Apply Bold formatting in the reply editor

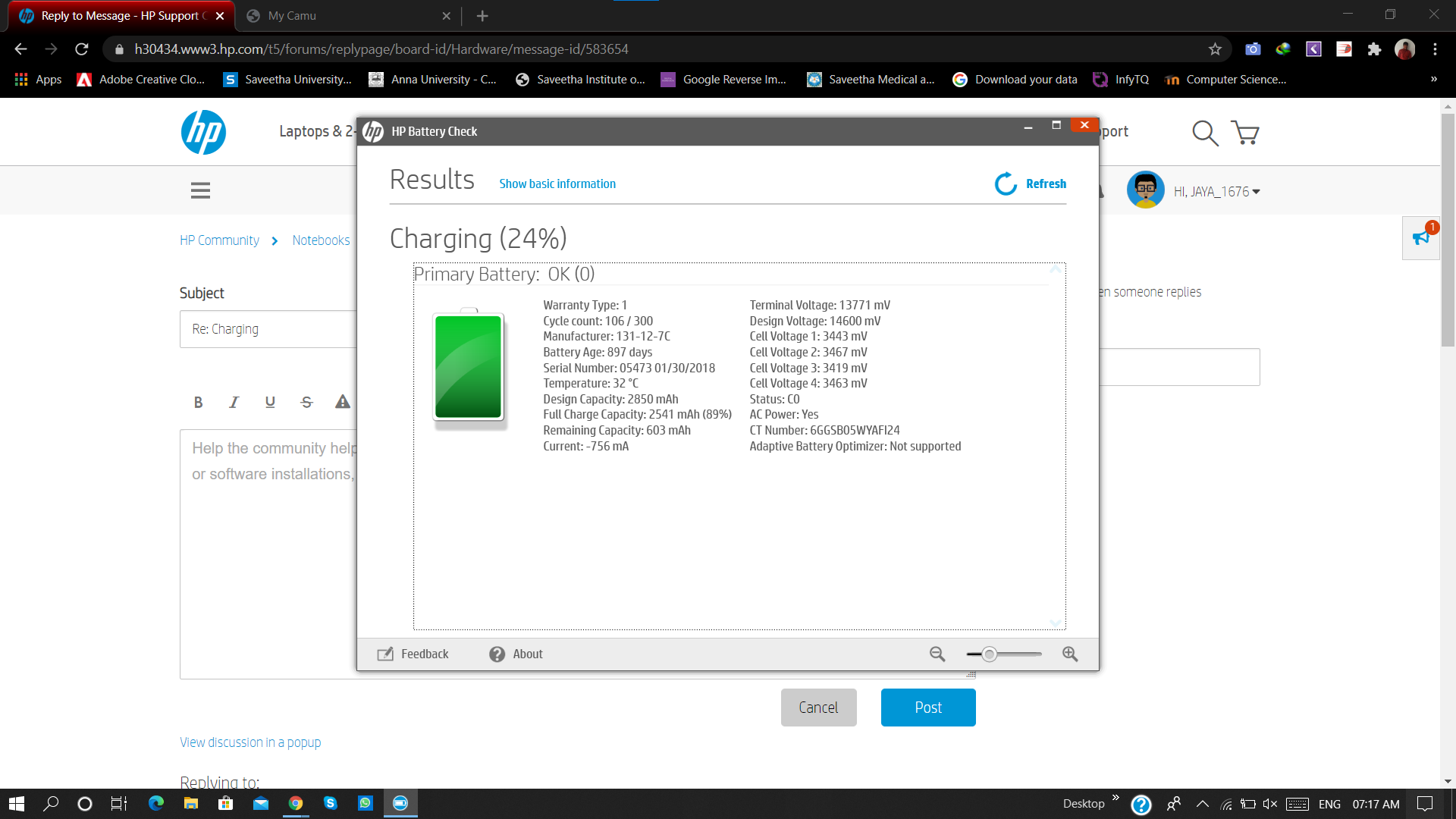198,403
